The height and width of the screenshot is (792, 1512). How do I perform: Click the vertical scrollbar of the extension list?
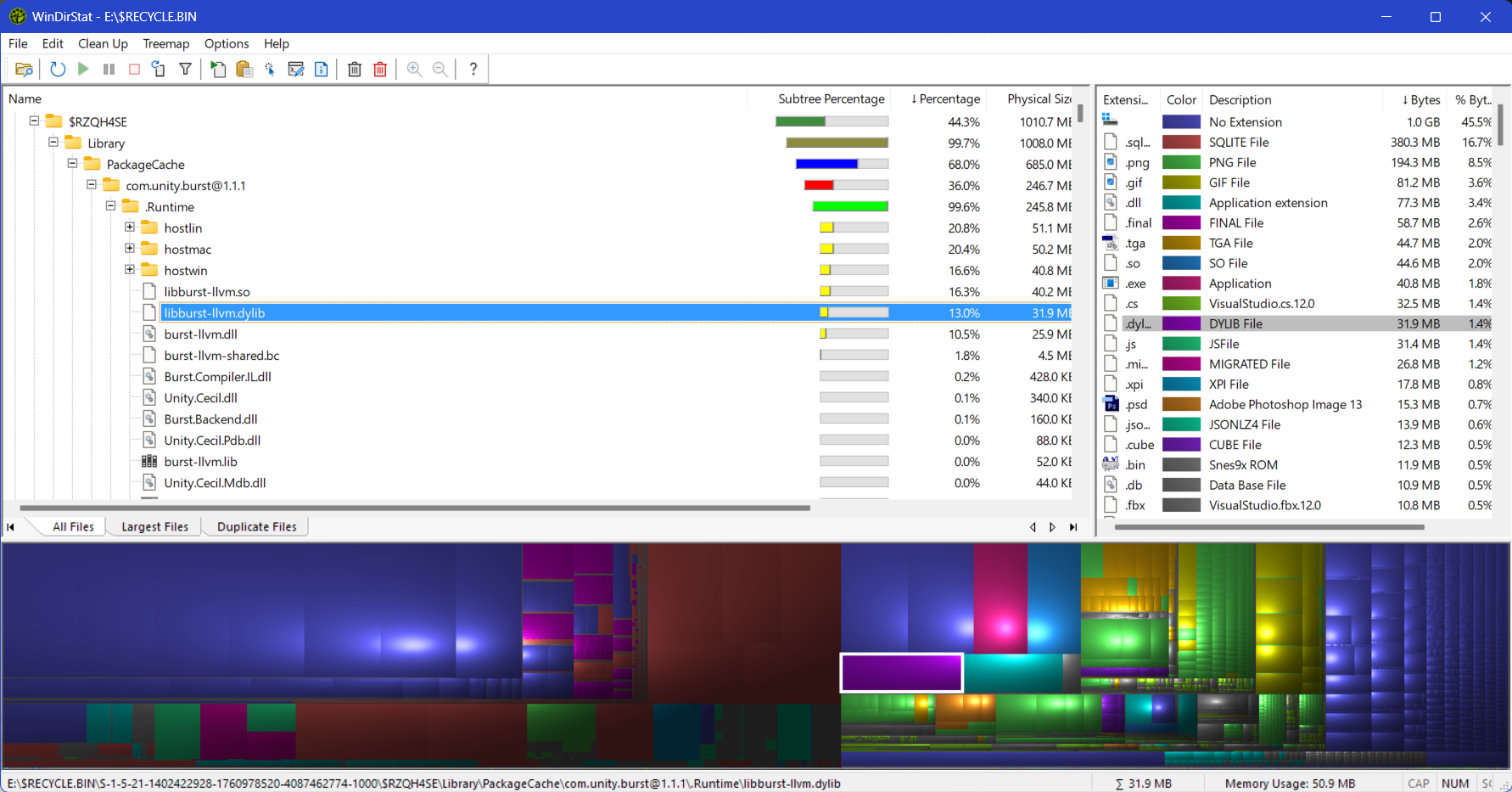coord(1500,125)
